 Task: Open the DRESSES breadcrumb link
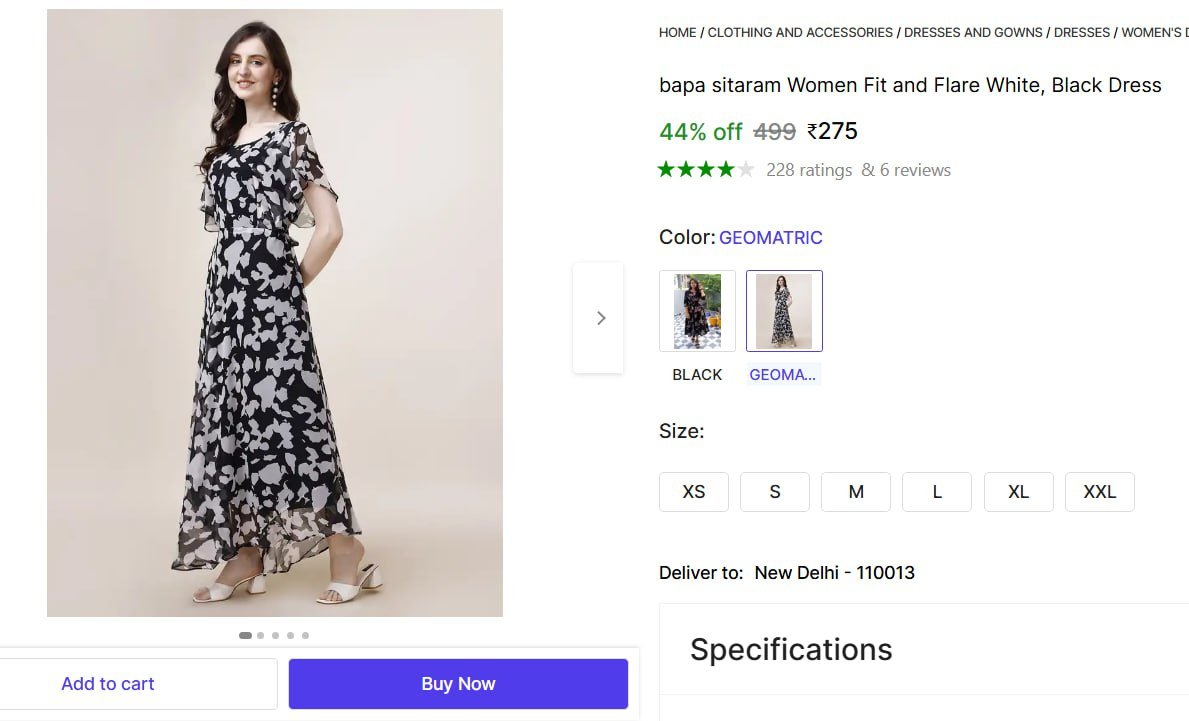[x=1082, y=33]
